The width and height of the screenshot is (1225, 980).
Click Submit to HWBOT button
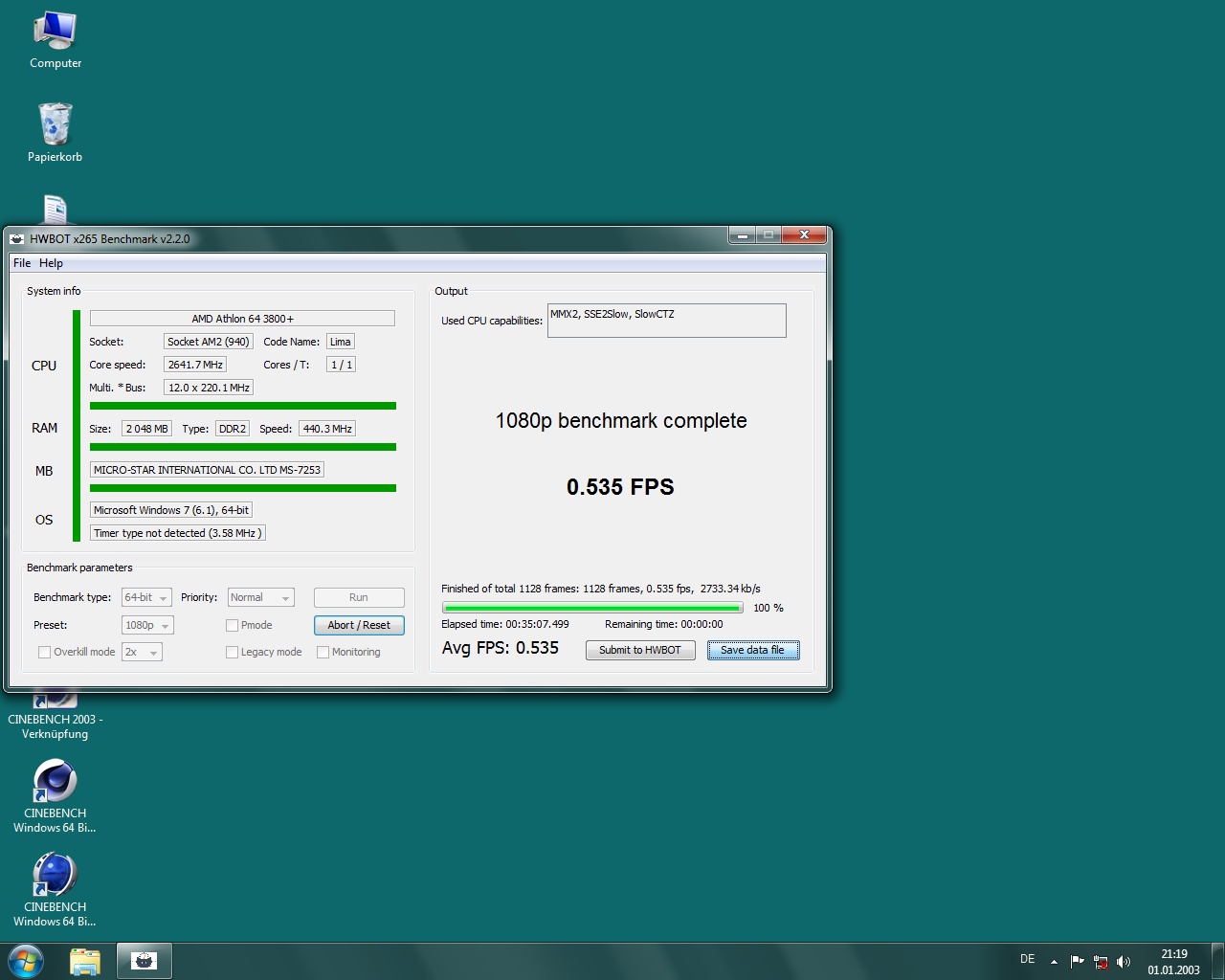[x=640, y=650]
